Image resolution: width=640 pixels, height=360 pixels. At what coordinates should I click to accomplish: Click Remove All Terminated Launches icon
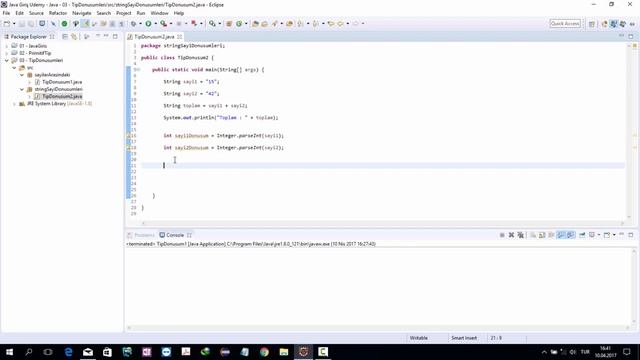tap(520, 235)
